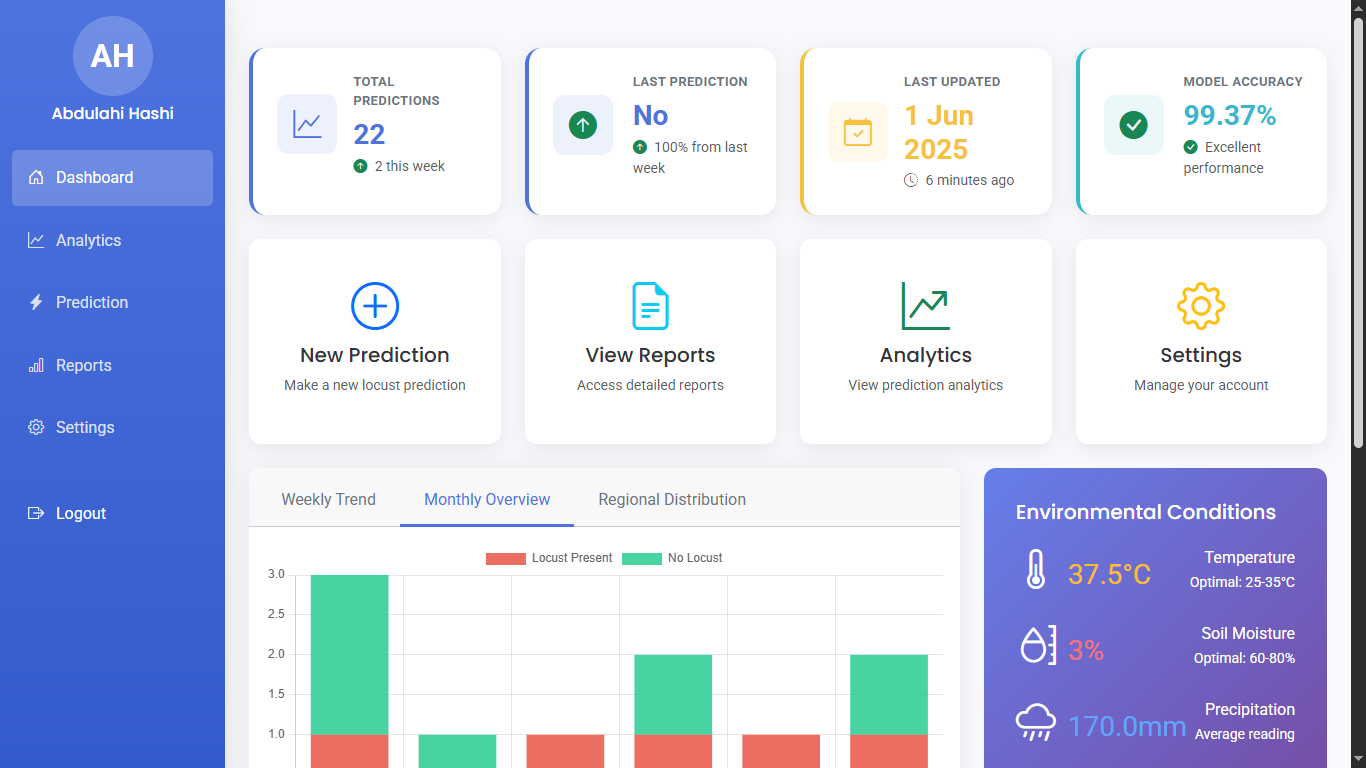Click the 22 total predictions value

[x=369, y=134]
